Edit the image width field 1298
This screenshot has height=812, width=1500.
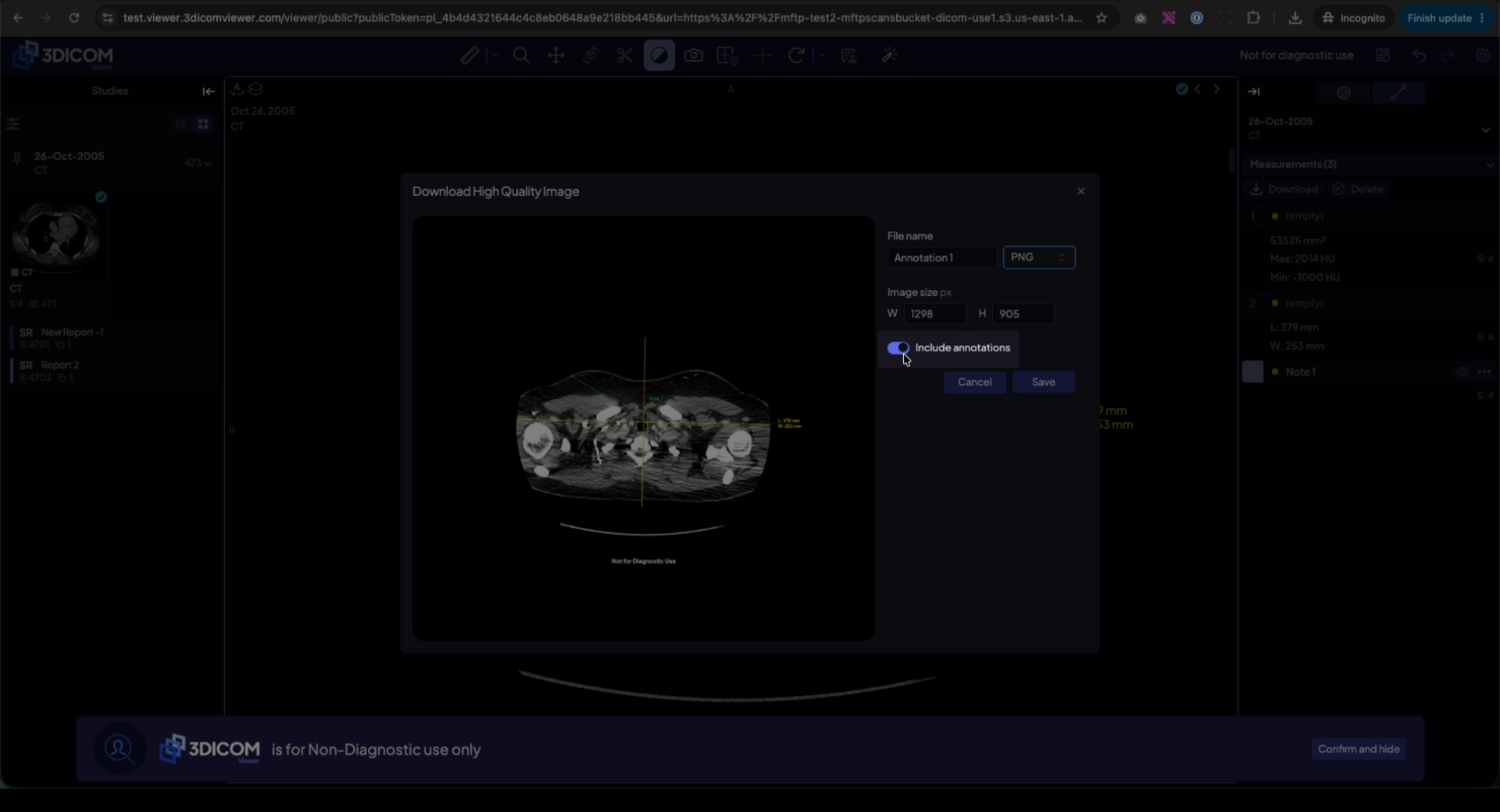pyautogui.click(x=934, y=314)
